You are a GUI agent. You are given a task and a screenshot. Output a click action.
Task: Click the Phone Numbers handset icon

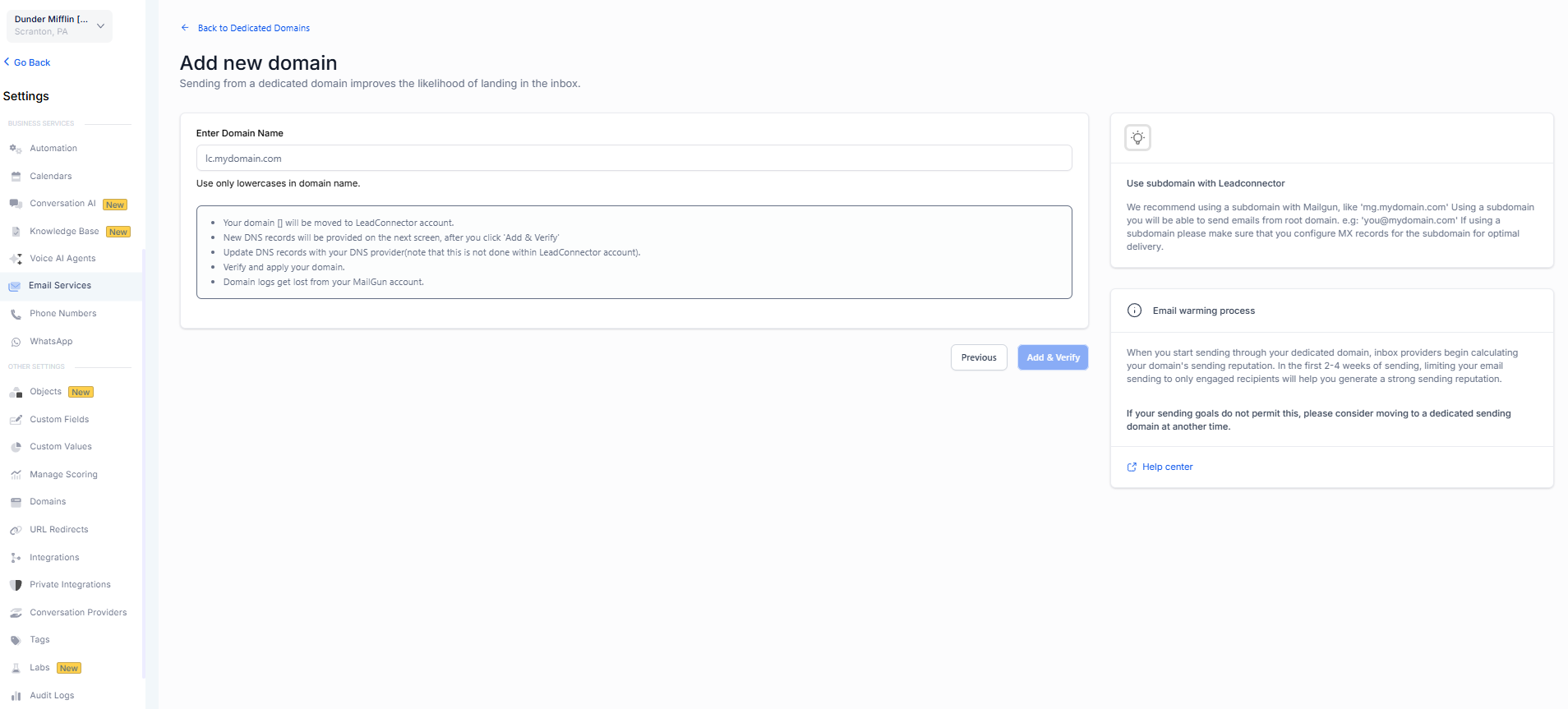pyautogui.click(x=16, y=314)
